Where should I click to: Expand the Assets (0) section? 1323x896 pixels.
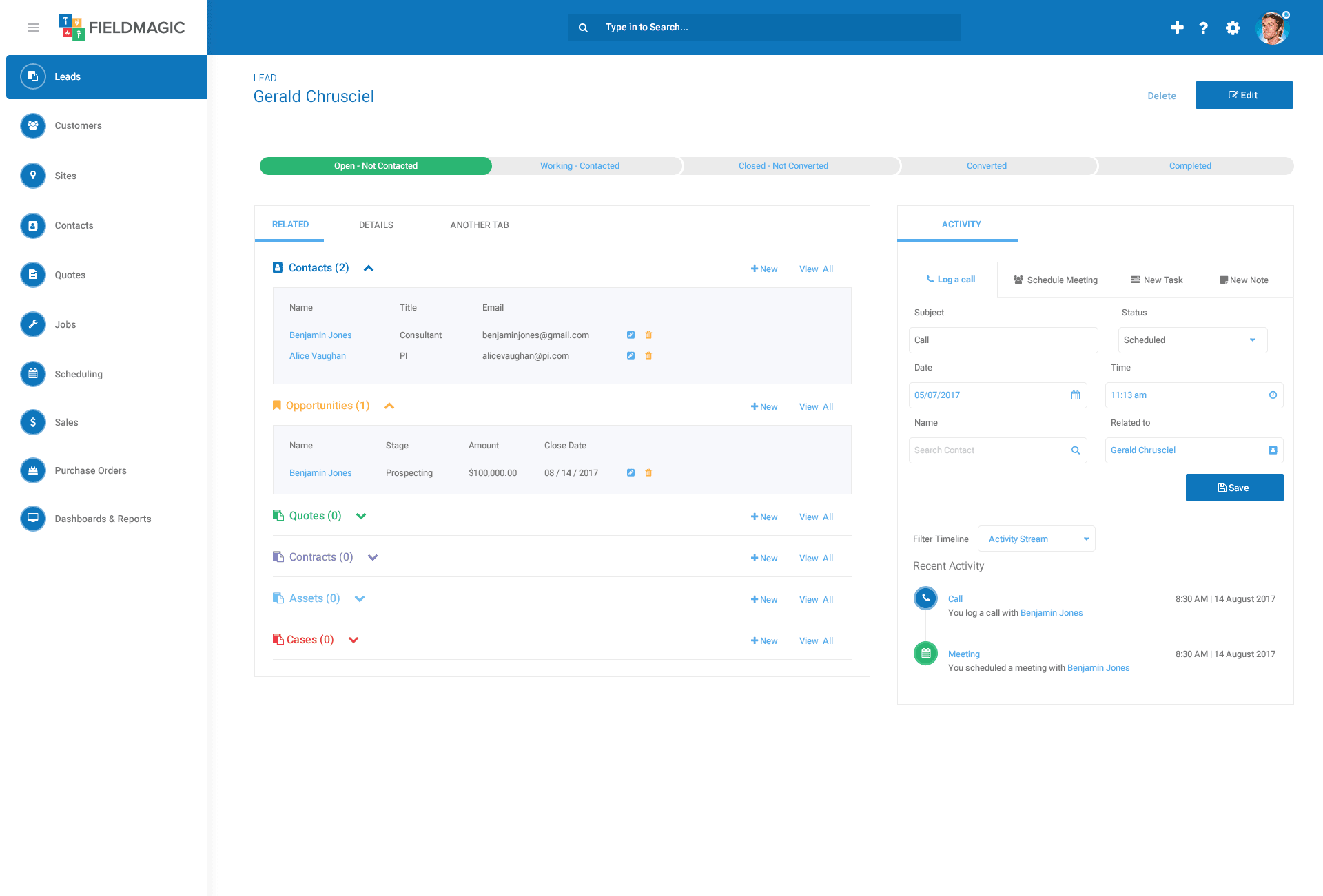(x=360, y=599)
